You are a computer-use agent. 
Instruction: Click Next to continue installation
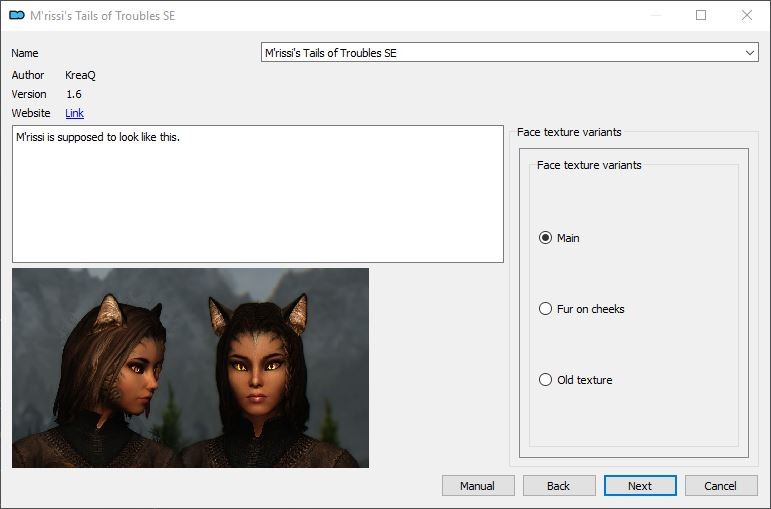pos(640,486)
